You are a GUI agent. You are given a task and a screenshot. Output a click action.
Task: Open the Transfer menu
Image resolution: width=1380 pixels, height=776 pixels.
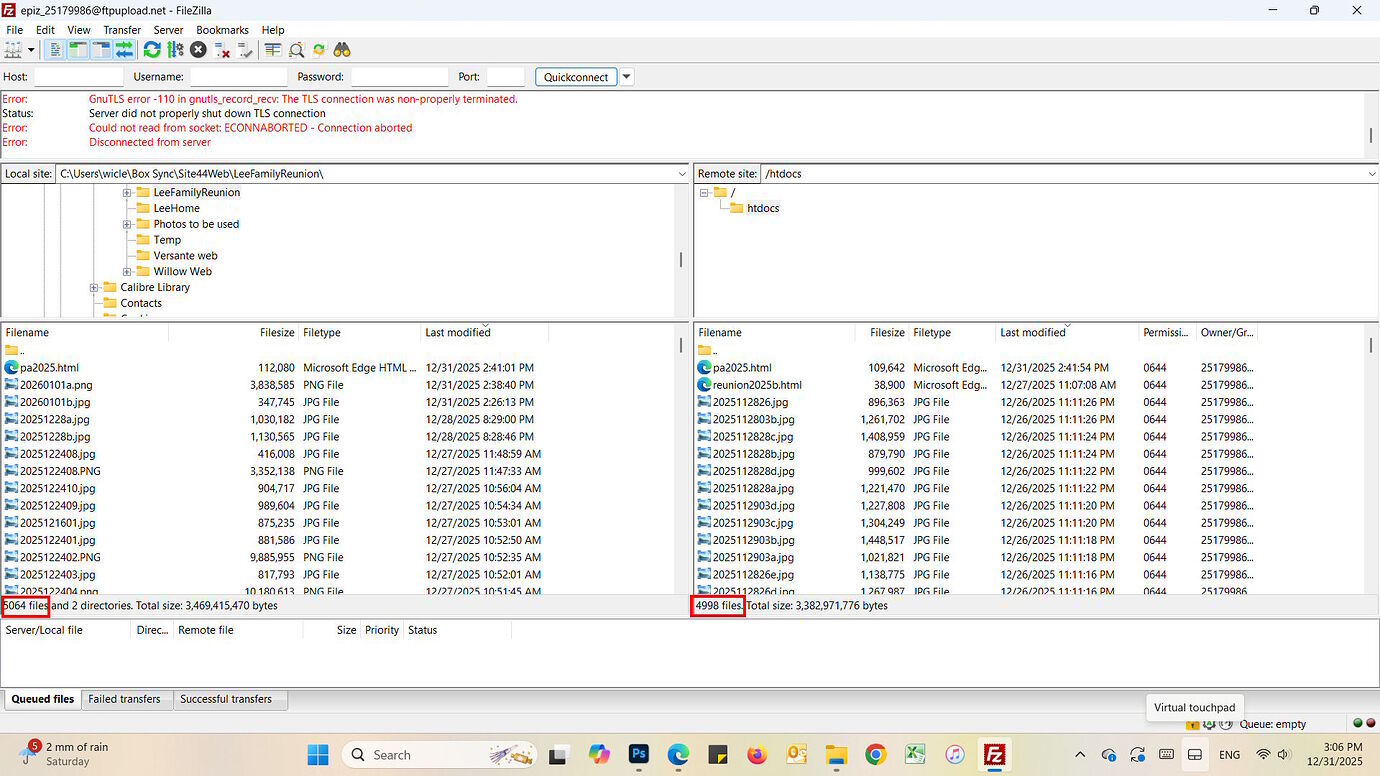tap(121, 29)
